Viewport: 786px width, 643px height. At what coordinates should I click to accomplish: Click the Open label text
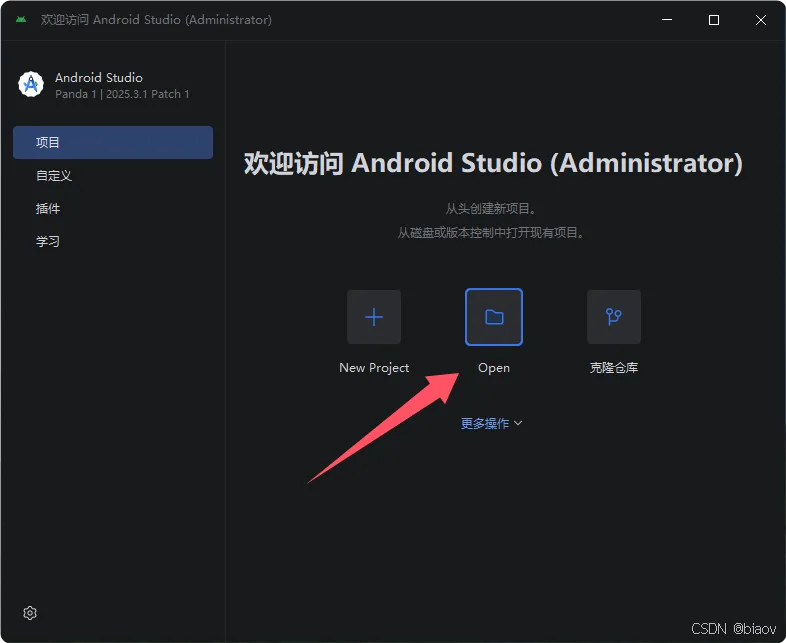pyautogui.click(x=494, y=368)
